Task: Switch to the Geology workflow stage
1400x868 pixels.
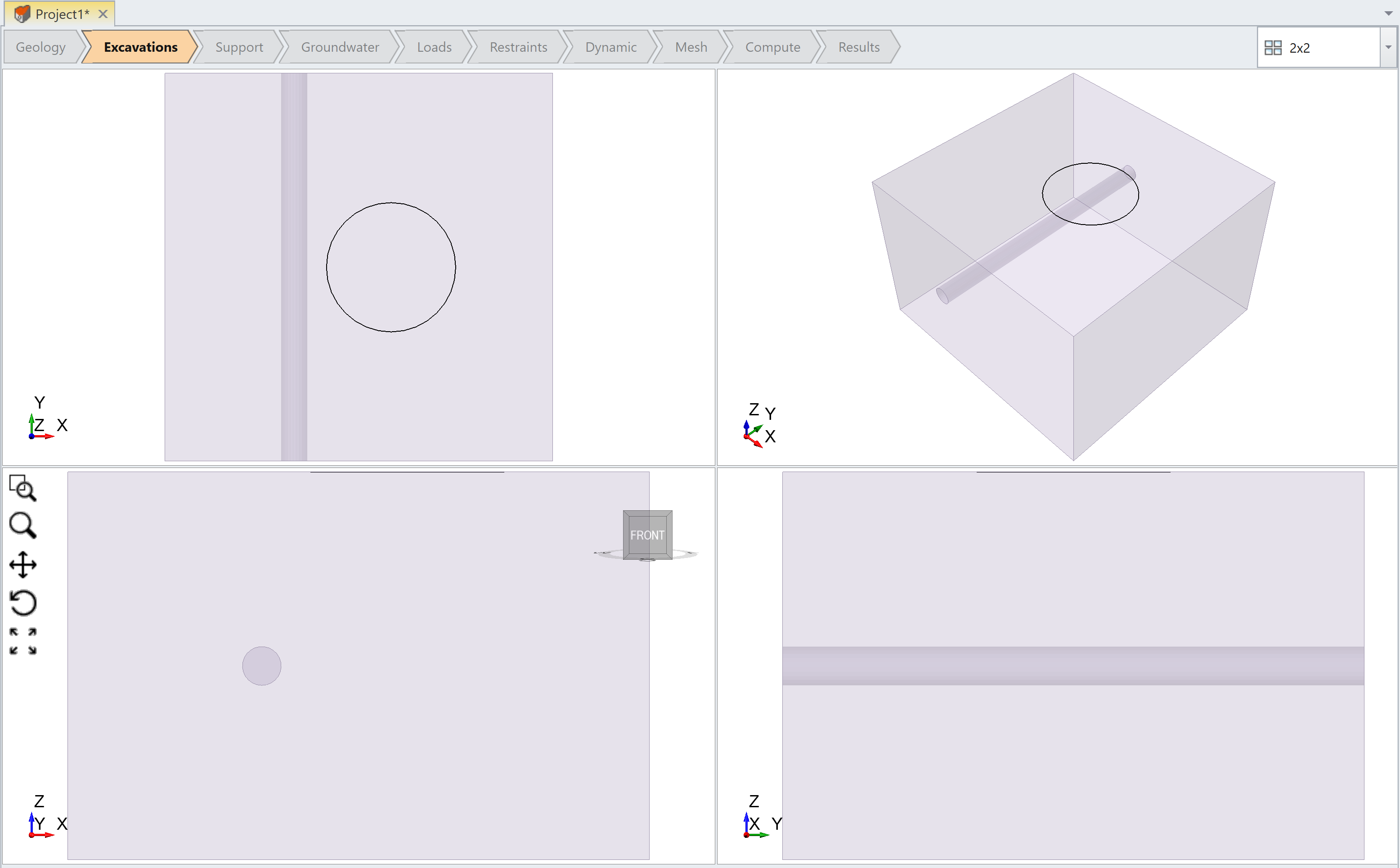Action: pyautogui.click(x=40, y=46)
